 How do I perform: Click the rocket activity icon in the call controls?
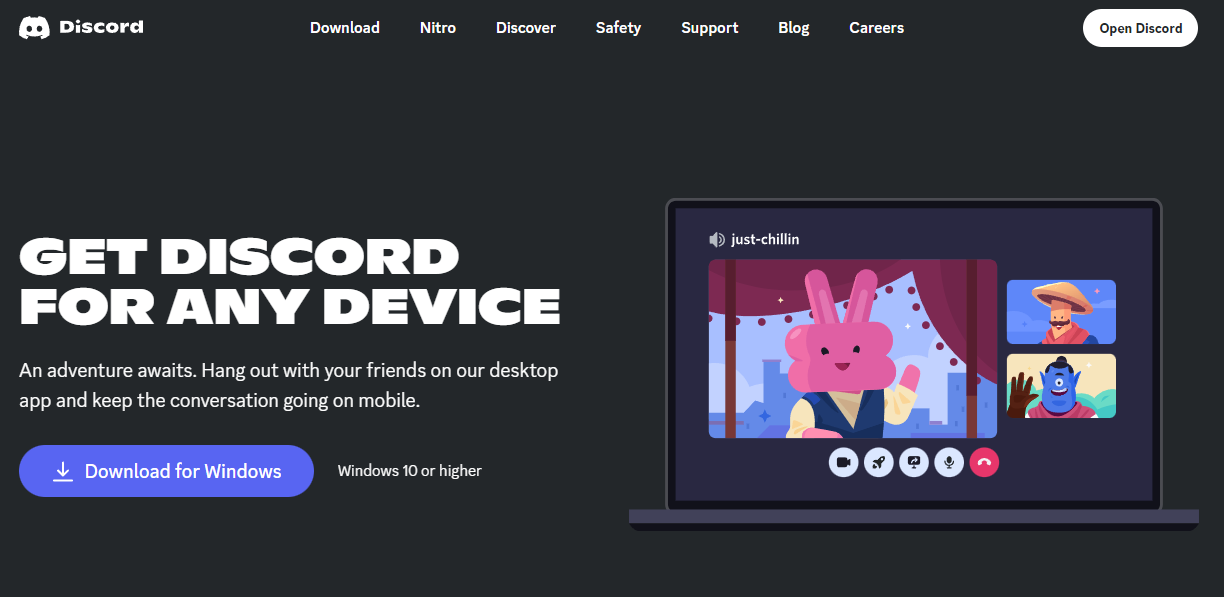878,462
